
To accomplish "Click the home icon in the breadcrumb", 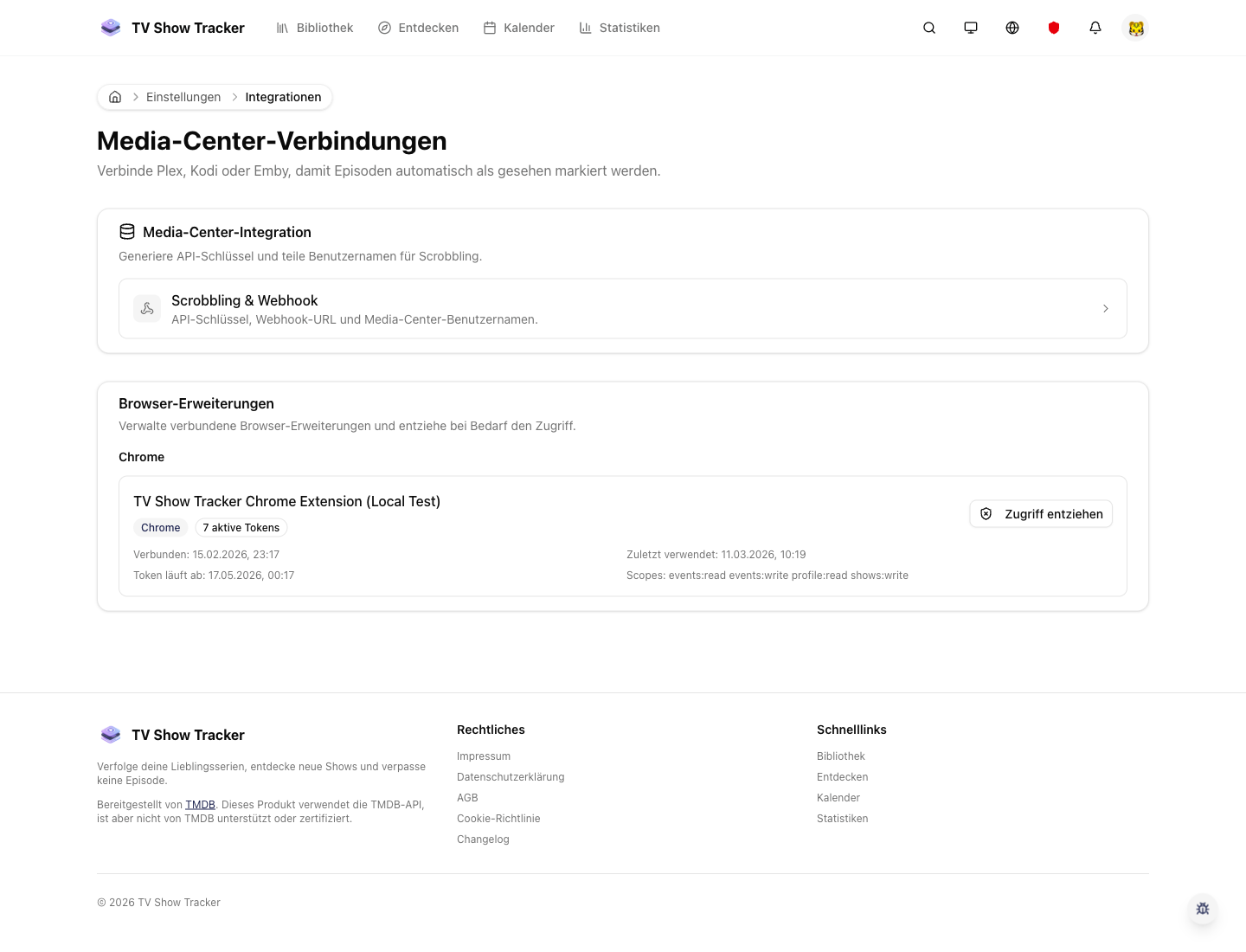I will click(x=115, y=97).
